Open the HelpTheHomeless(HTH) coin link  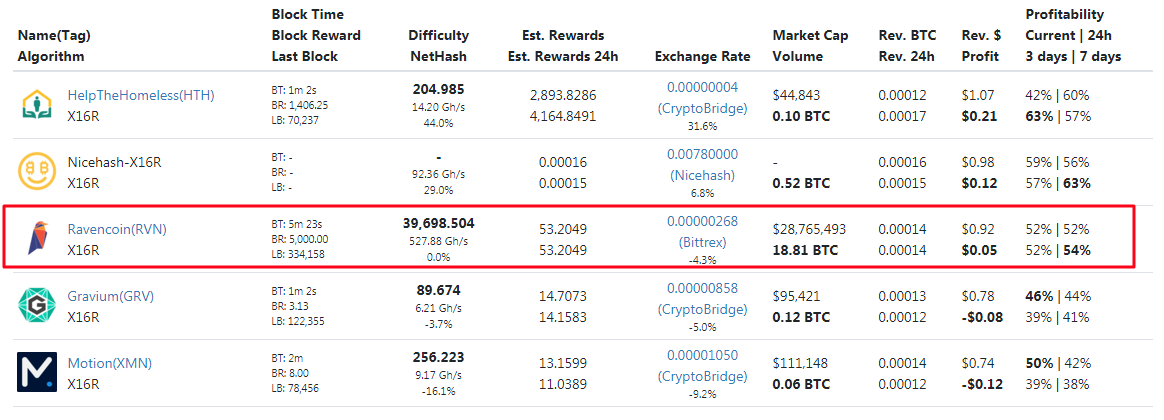pyautogui.click(x=140, y=95)
